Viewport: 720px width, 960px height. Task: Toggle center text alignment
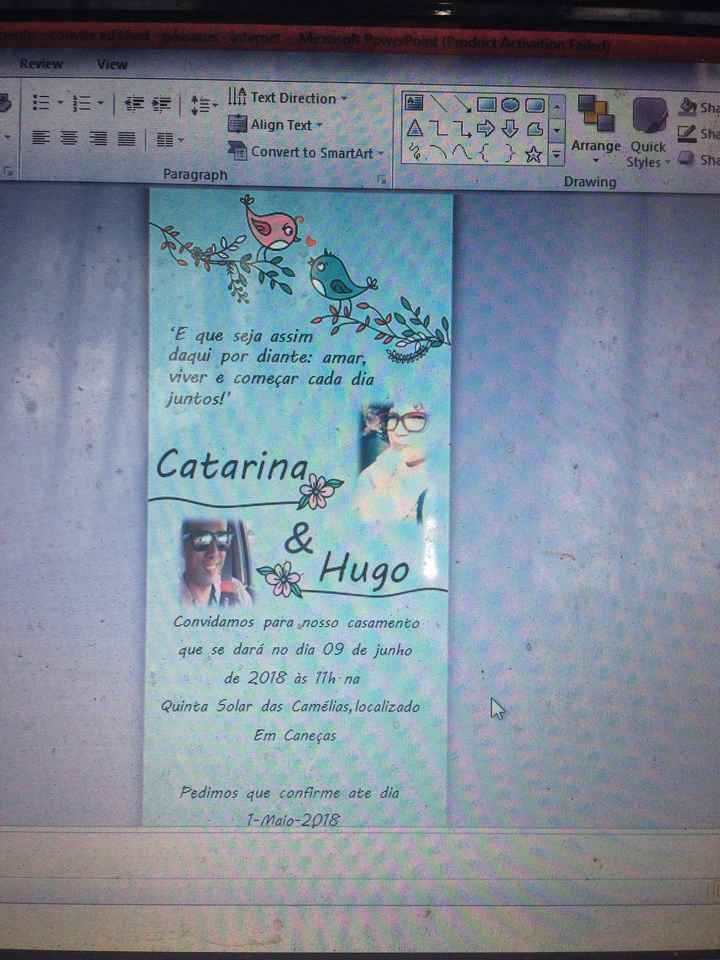click(69, 138)
